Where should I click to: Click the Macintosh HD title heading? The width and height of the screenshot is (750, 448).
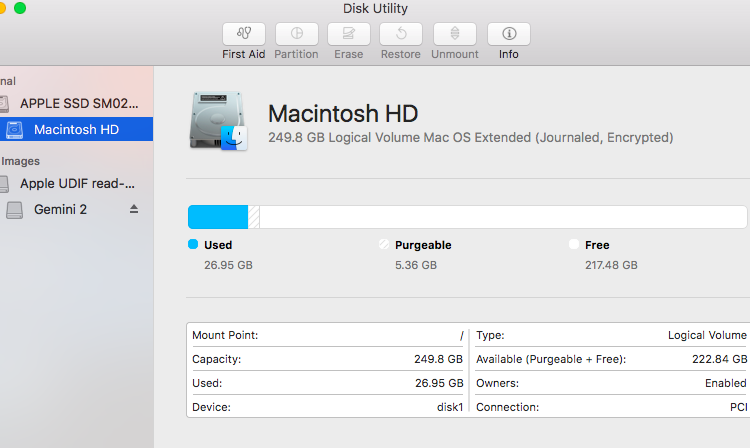(x=343, y=113)
